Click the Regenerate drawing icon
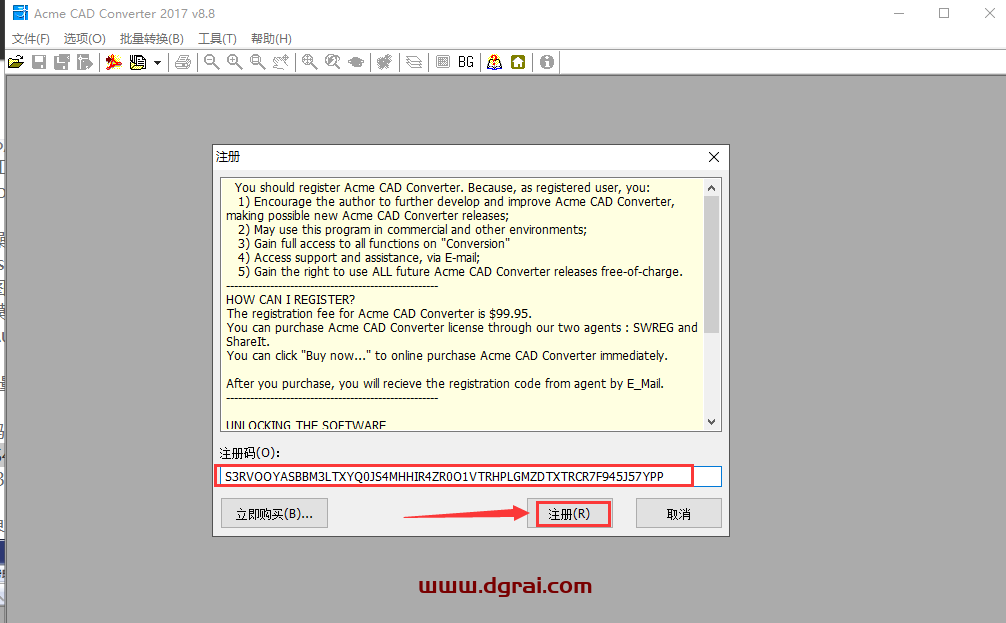Image resolution: width=1006 pixels, height=623 pixels. tap(384, 62)
